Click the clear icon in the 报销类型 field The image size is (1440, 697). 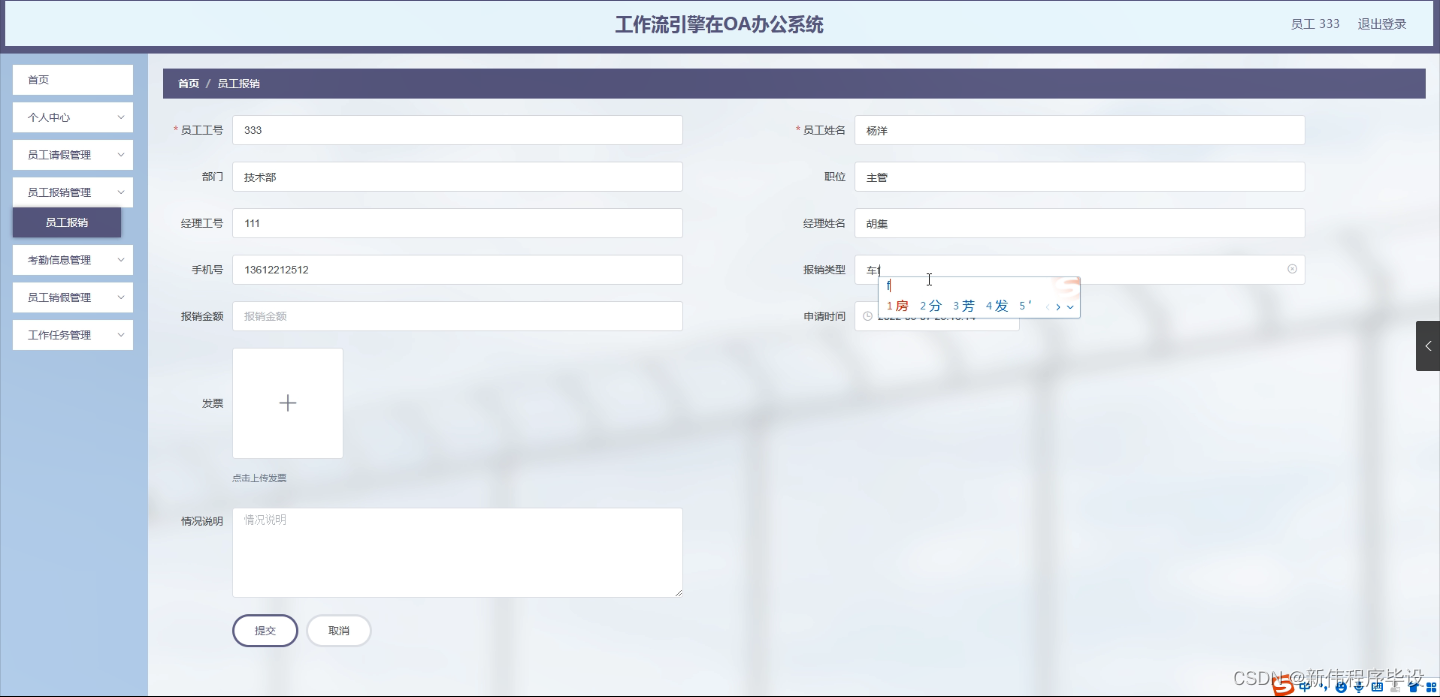(1291, 270)
